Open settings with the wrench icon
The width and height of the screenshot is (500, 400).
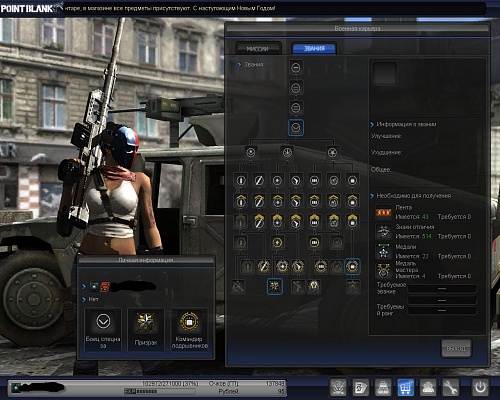tap(451, 387)
